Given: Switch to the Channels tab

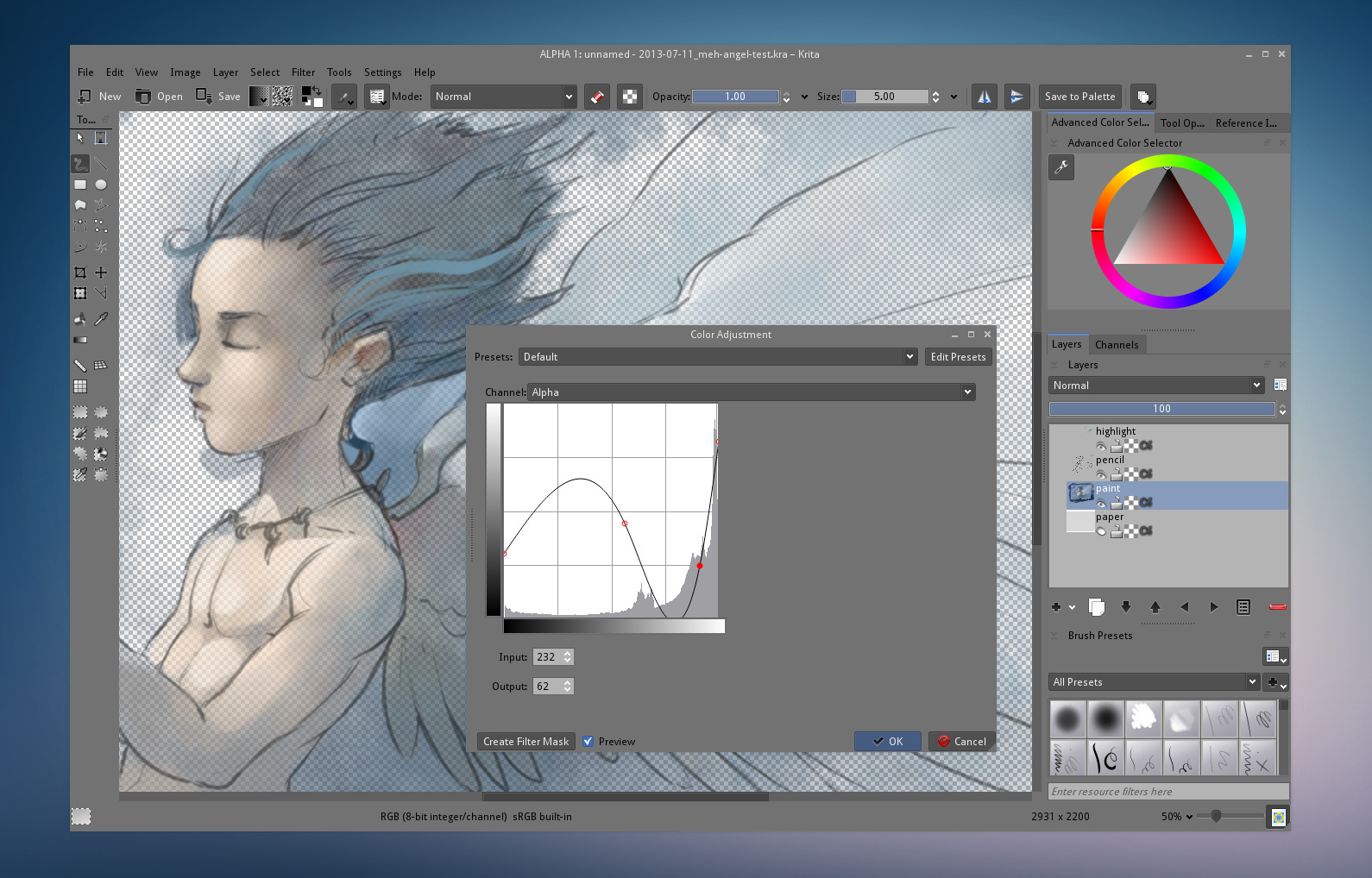Looking at the screenshot, I should pyautogui.click(x=1116, y=345).
